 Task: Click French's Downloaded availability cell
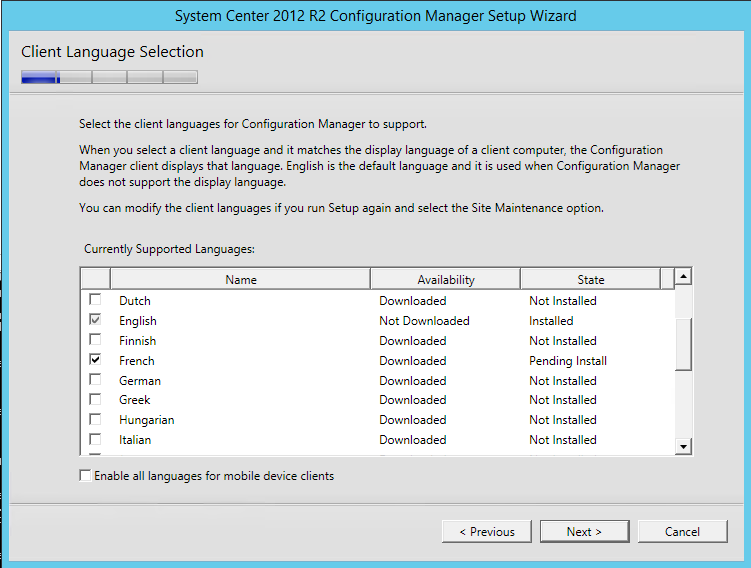(x=413, y=361)
